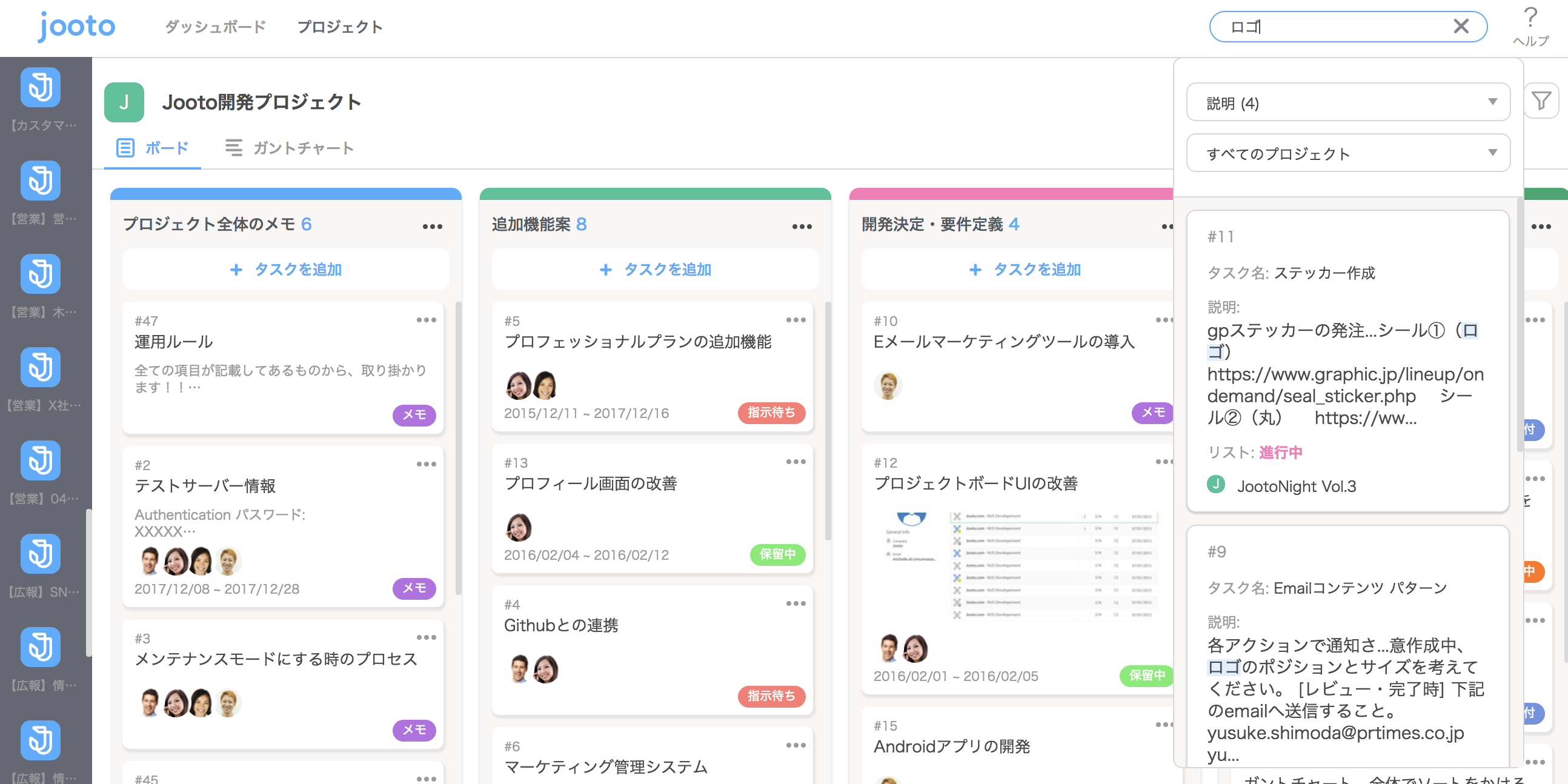Click 保留中 label on task #12

[1146, 675]
